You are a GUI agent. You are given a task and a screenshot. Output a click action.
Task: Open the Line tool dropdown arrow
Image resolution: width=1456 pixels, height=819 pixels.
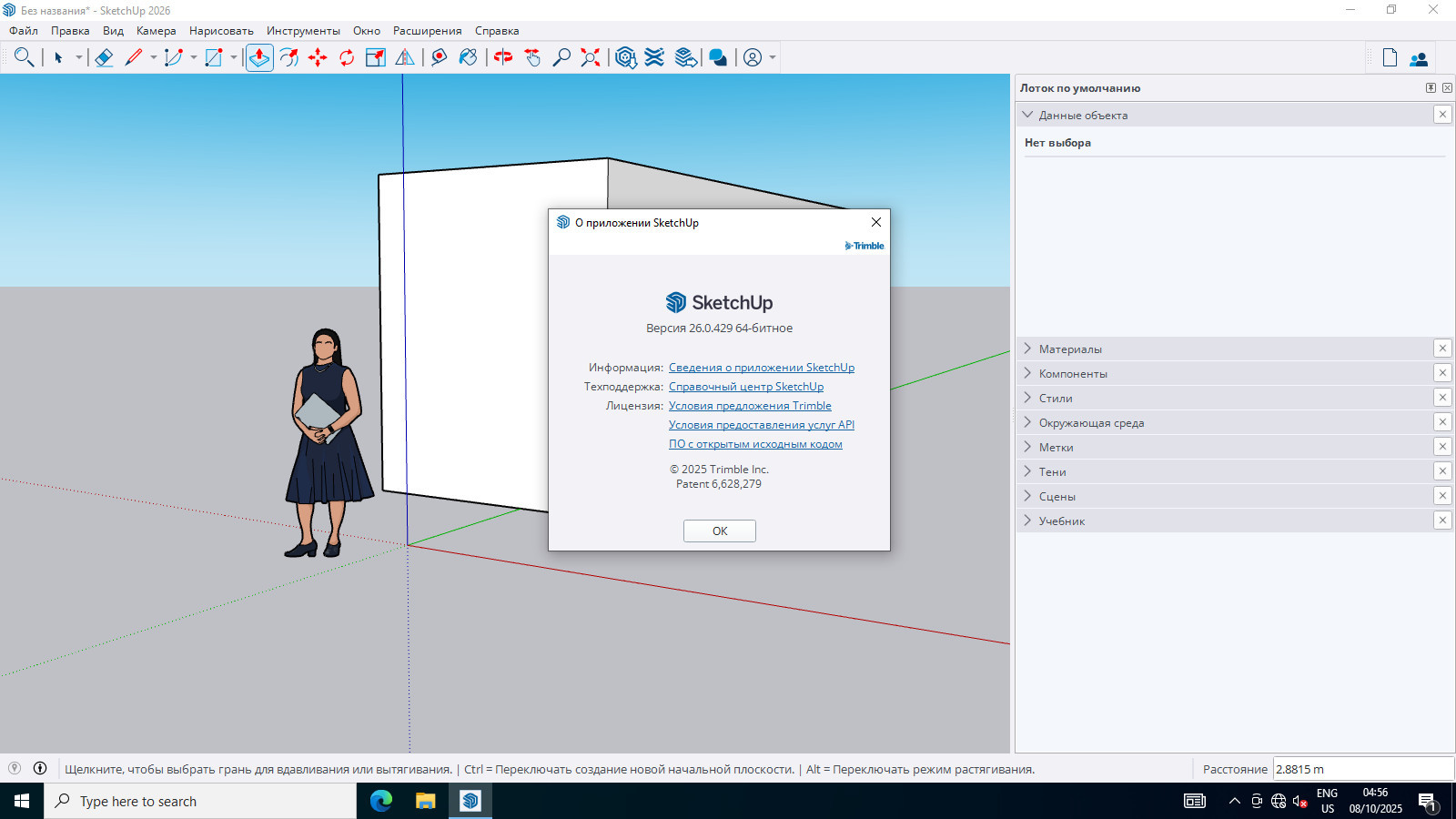click(x=153, y=57)
